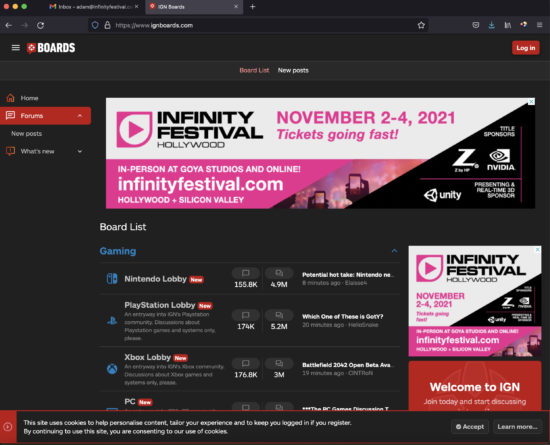Viewport: 550px width, 445px height.
Task: Open the tracking protection shield icon
Action: pyautogui.click(x=95, y=25)
